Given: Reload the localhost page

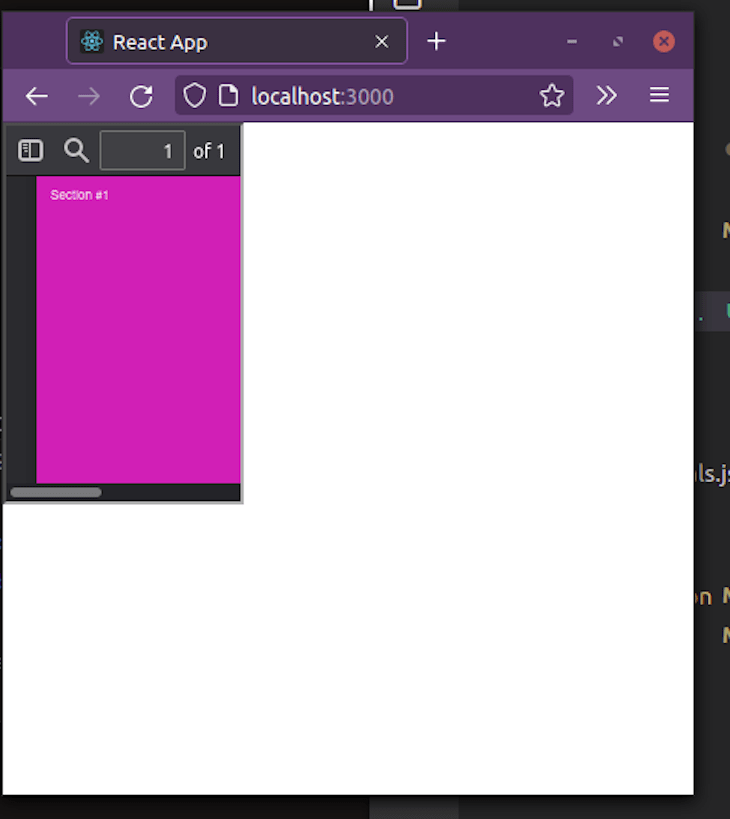Looking at the screenshot, I should 141,96.
